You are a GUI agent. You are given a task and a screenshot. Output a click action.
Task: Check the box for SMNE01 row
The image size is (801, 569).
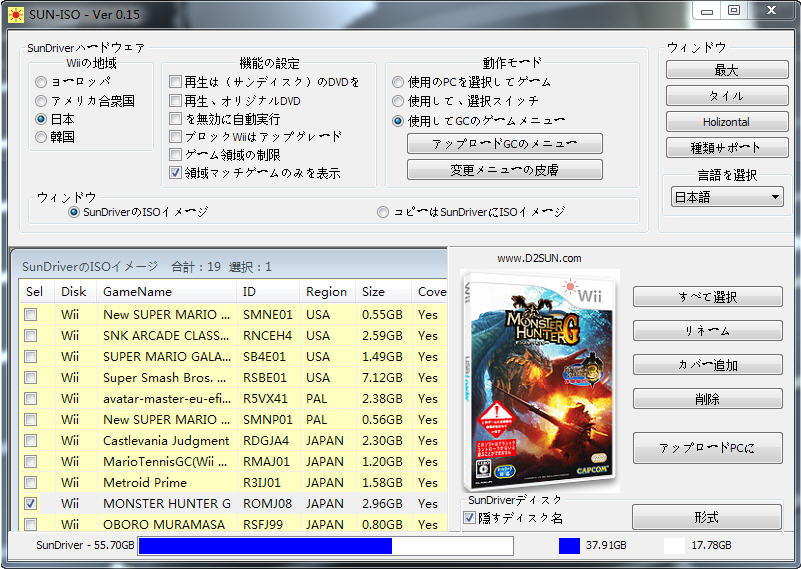31,315
